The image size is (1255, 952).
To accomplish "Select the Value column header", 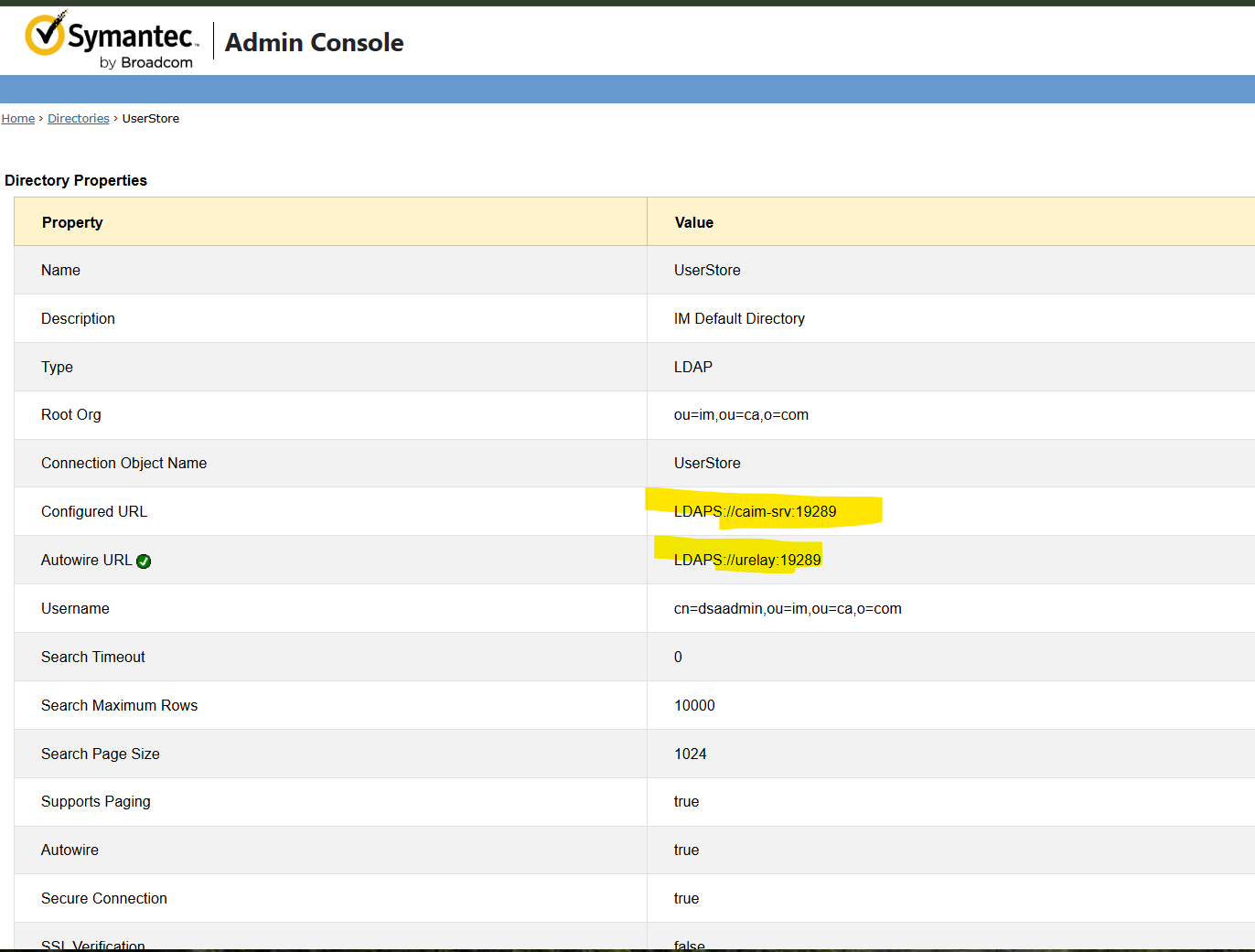I will coord(693,222).
